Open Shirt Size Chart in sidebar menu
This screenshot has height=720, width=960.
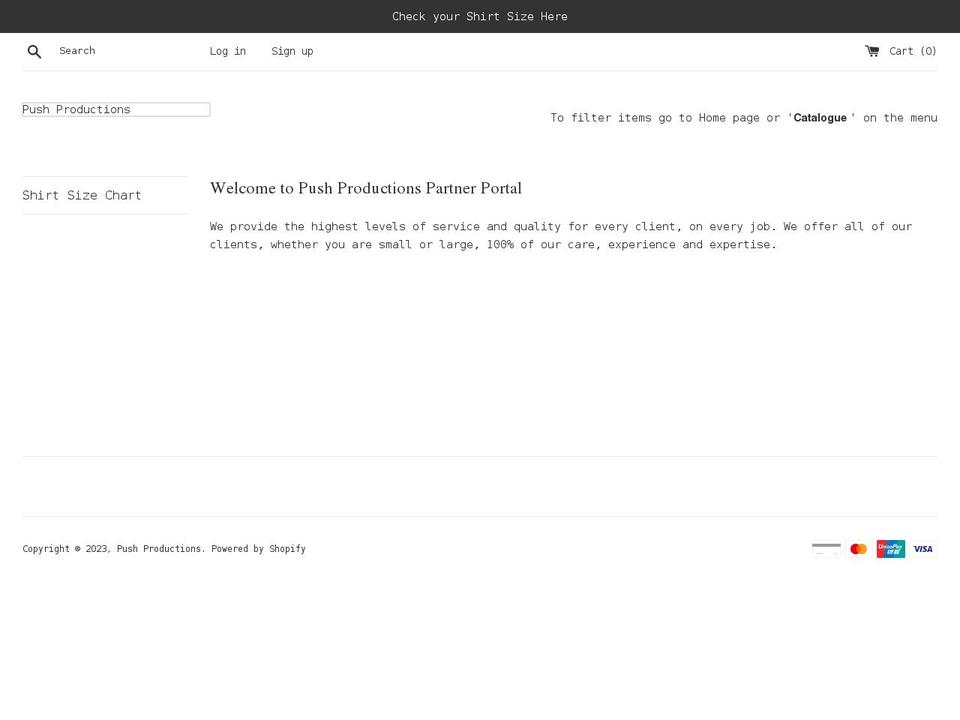point(81,195)
